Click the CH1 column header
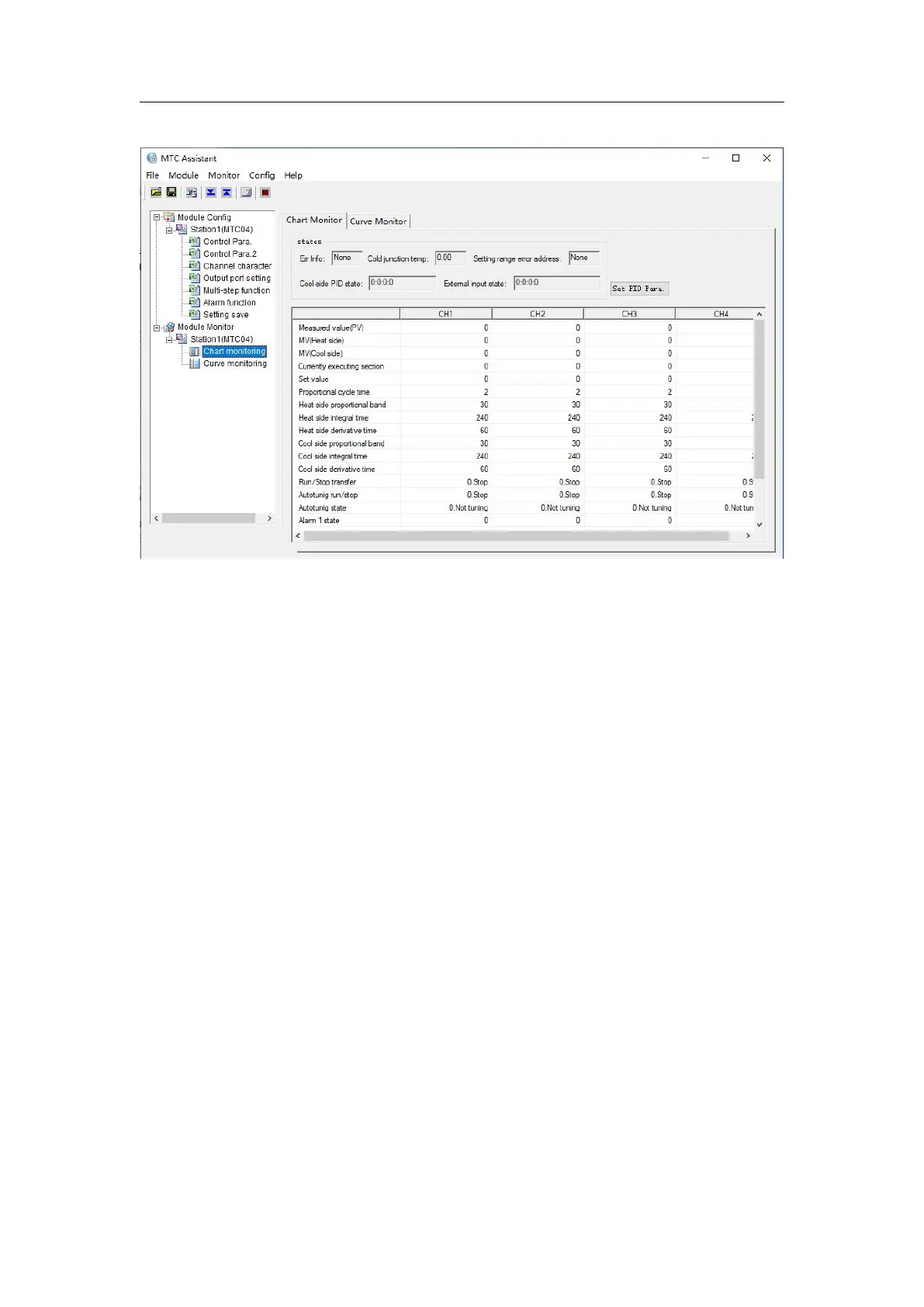This screenshot has height=1307, width=924. coord(445,314)
